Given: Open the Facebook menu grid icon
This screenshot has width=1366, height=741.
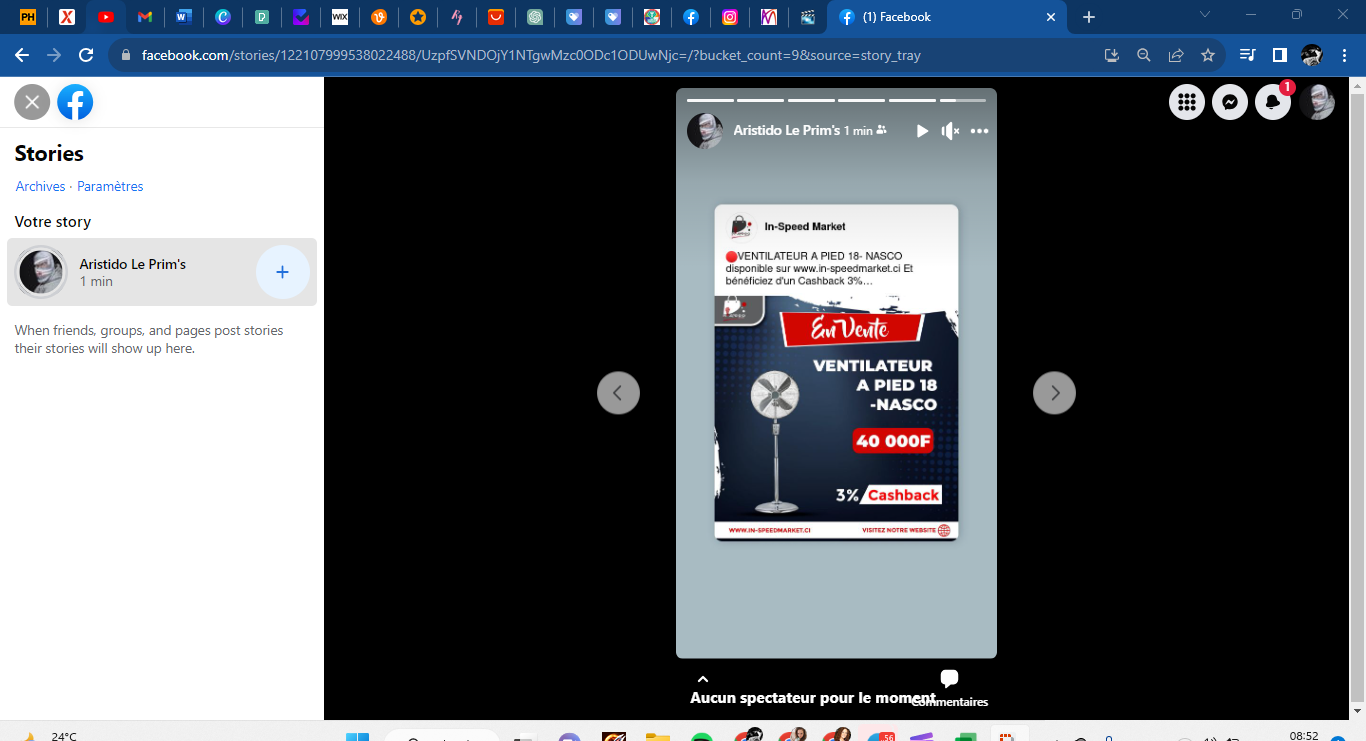Looking at the screenshot, I should tap(1187, 102).
